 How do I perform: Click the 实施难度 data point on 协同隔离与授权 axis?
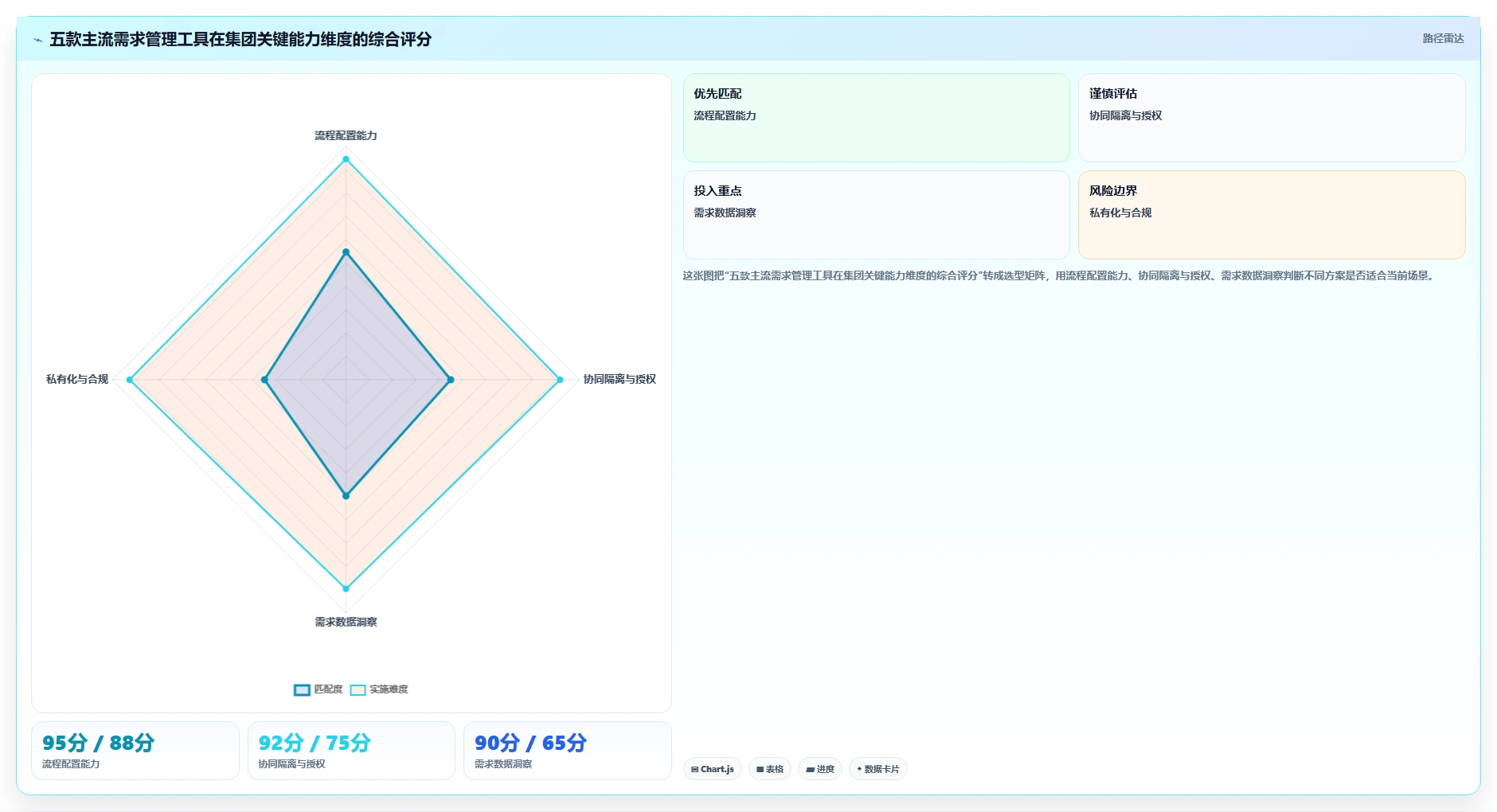560,380
